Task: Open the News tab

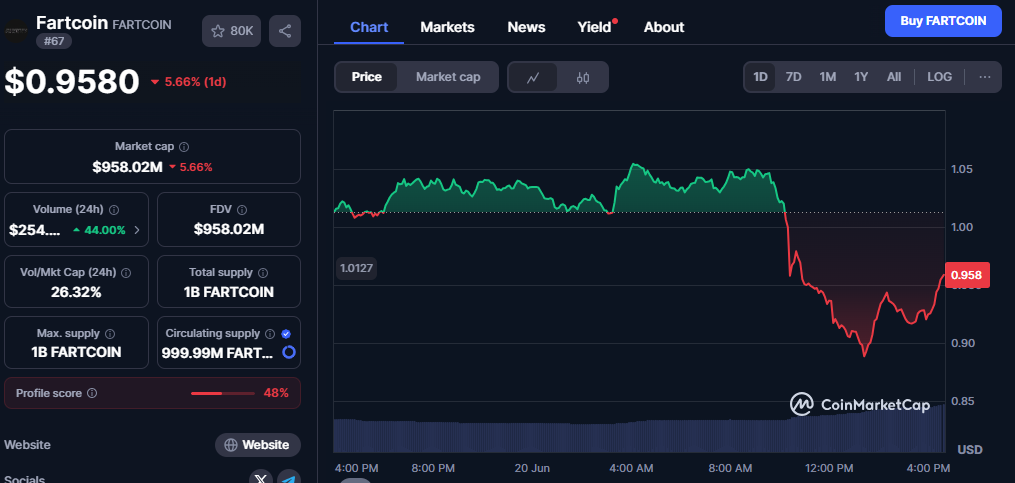Action: 526,27
